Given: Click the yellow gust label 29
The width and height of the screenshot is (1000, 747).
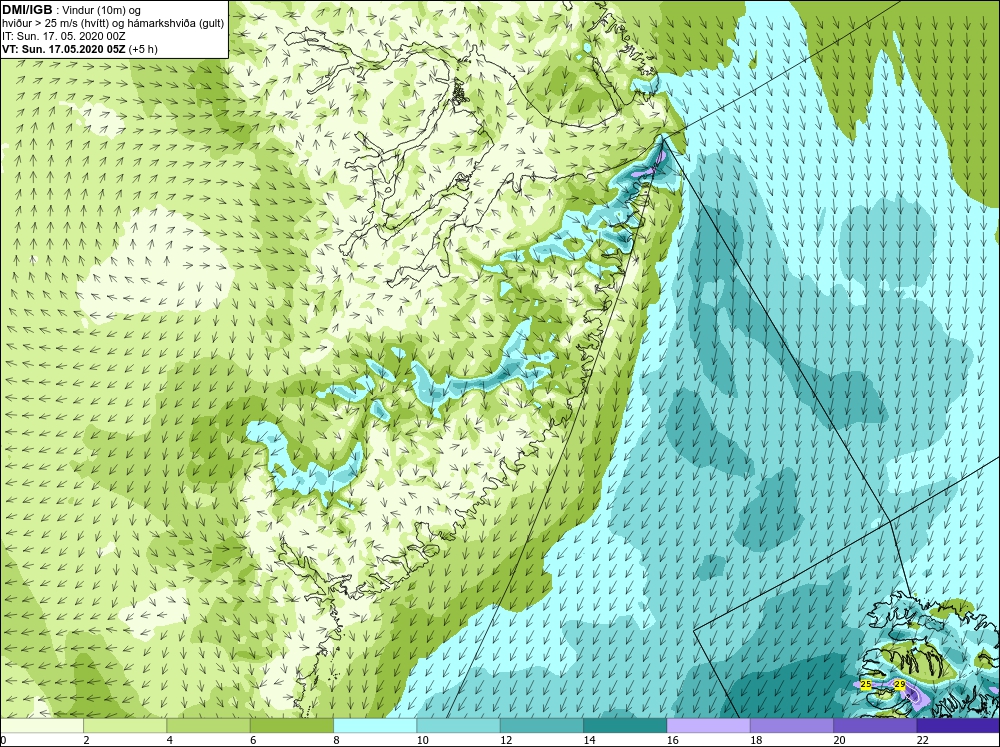Looking at the screenshot, I should [900, 684].
